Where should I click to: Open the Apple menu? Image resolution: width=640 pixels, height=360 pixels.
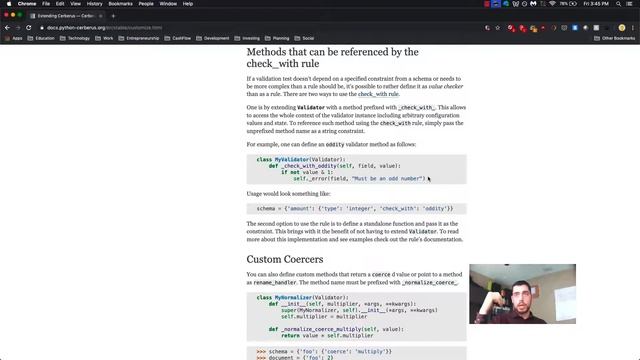[x=9, y=4]
